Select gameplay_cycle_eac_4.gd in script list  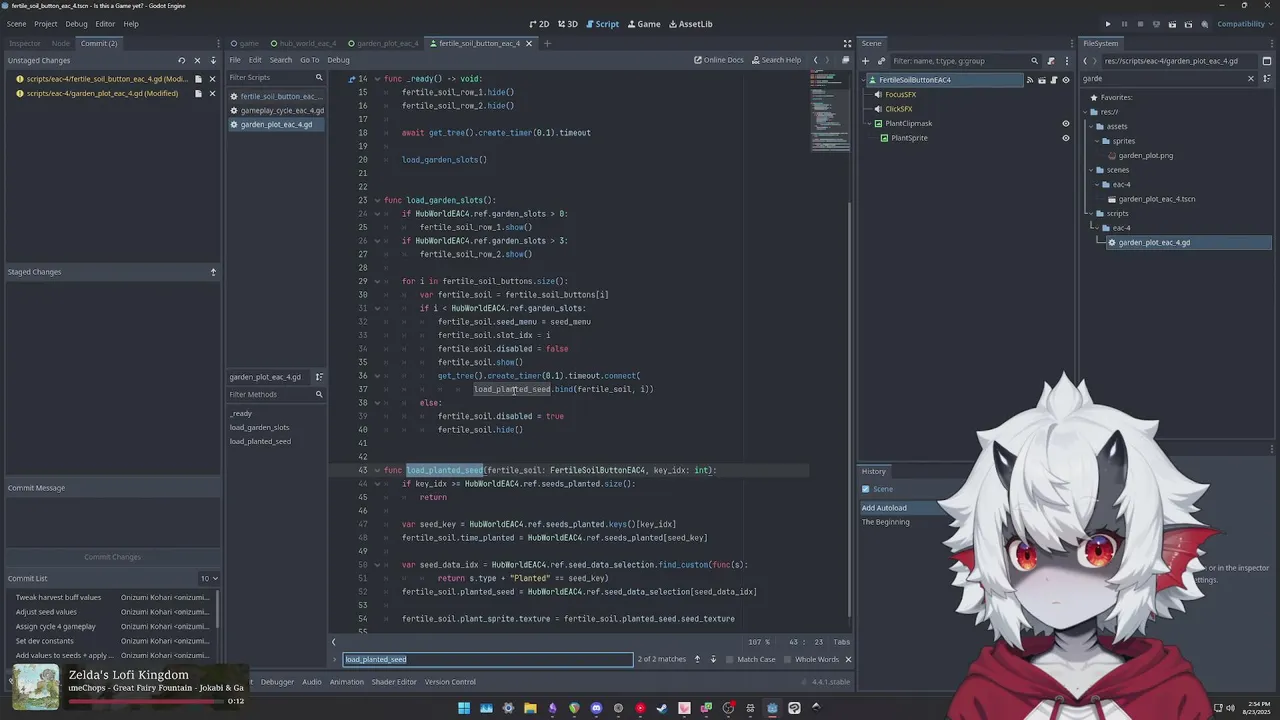277,111
